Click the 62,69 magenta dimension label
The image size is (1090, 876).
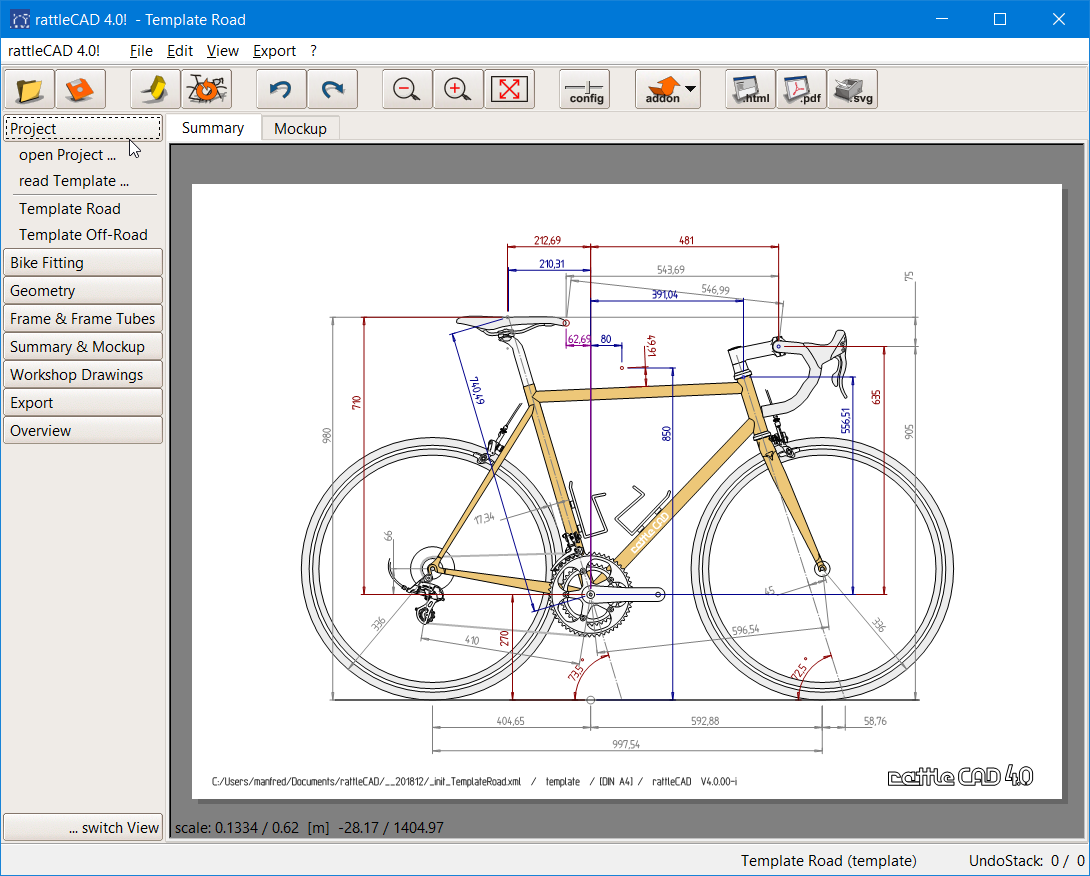coord(579,339)
